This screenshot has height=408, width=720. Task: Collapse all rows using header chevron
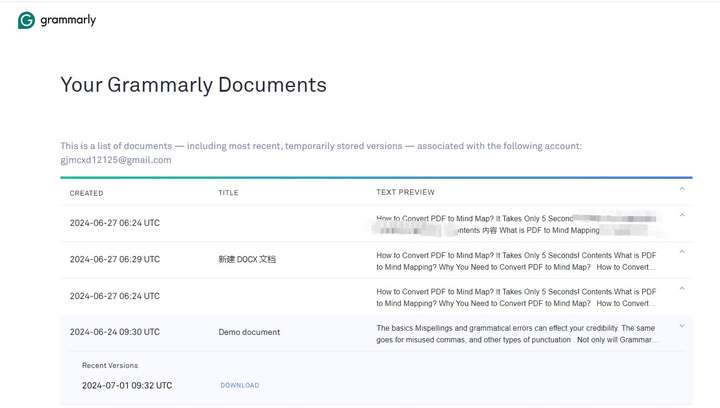pos(682,189)
